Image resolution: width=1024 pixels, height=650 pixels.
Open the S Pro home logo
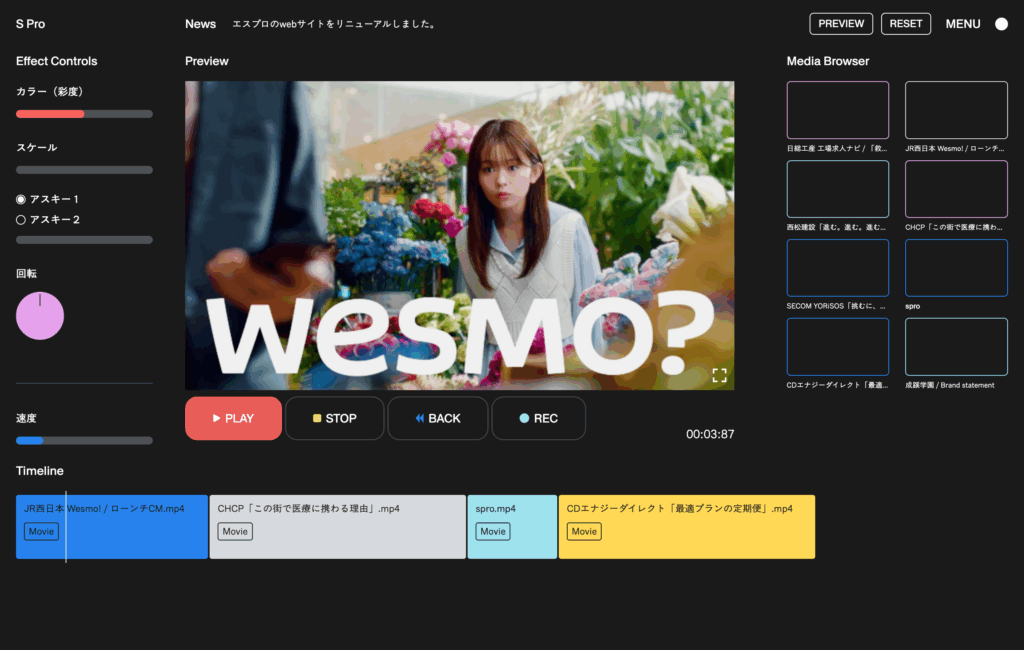coord(31,24)
